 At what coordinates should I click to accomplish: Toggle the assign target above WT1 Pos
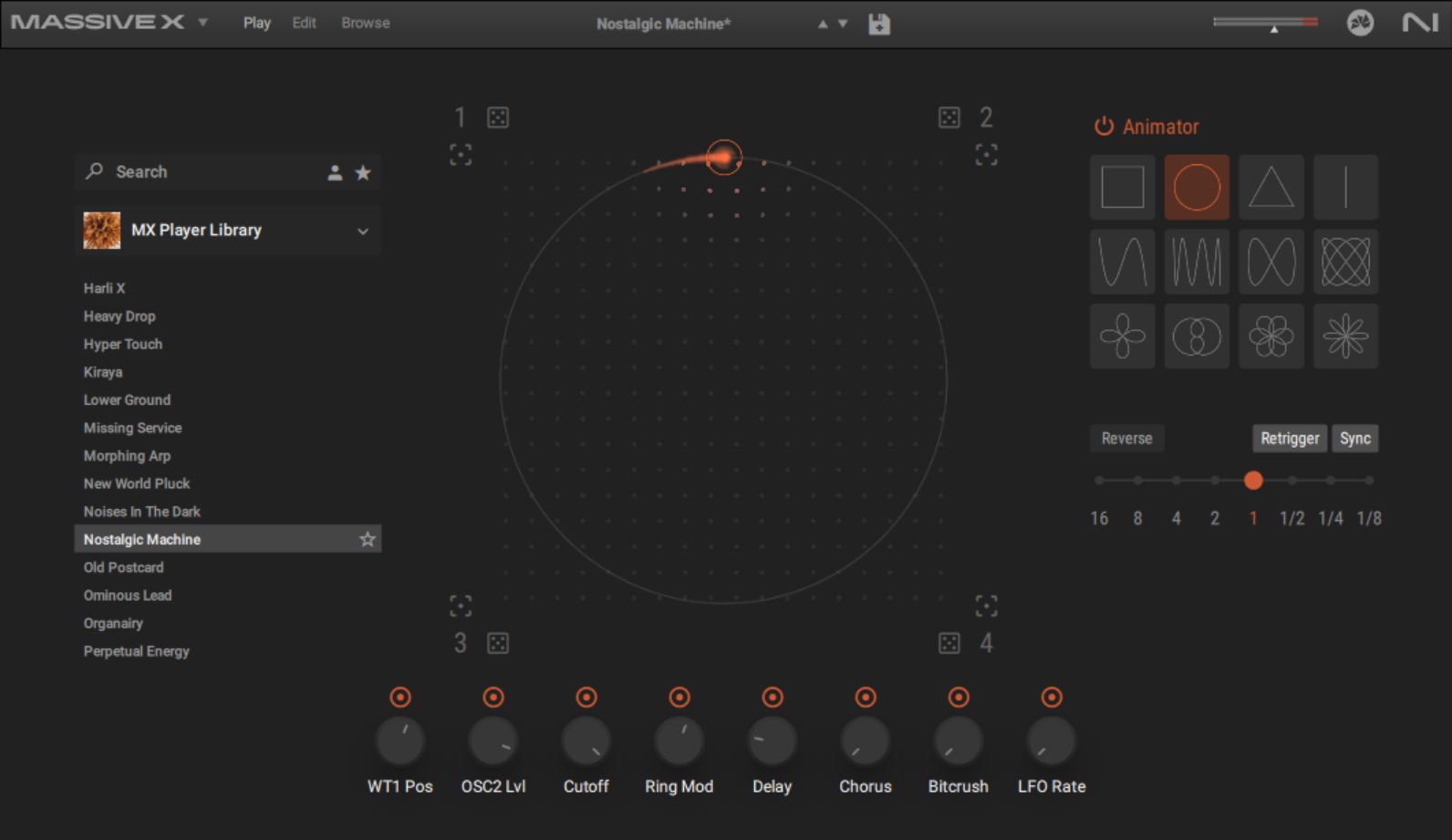click(400, 698)
